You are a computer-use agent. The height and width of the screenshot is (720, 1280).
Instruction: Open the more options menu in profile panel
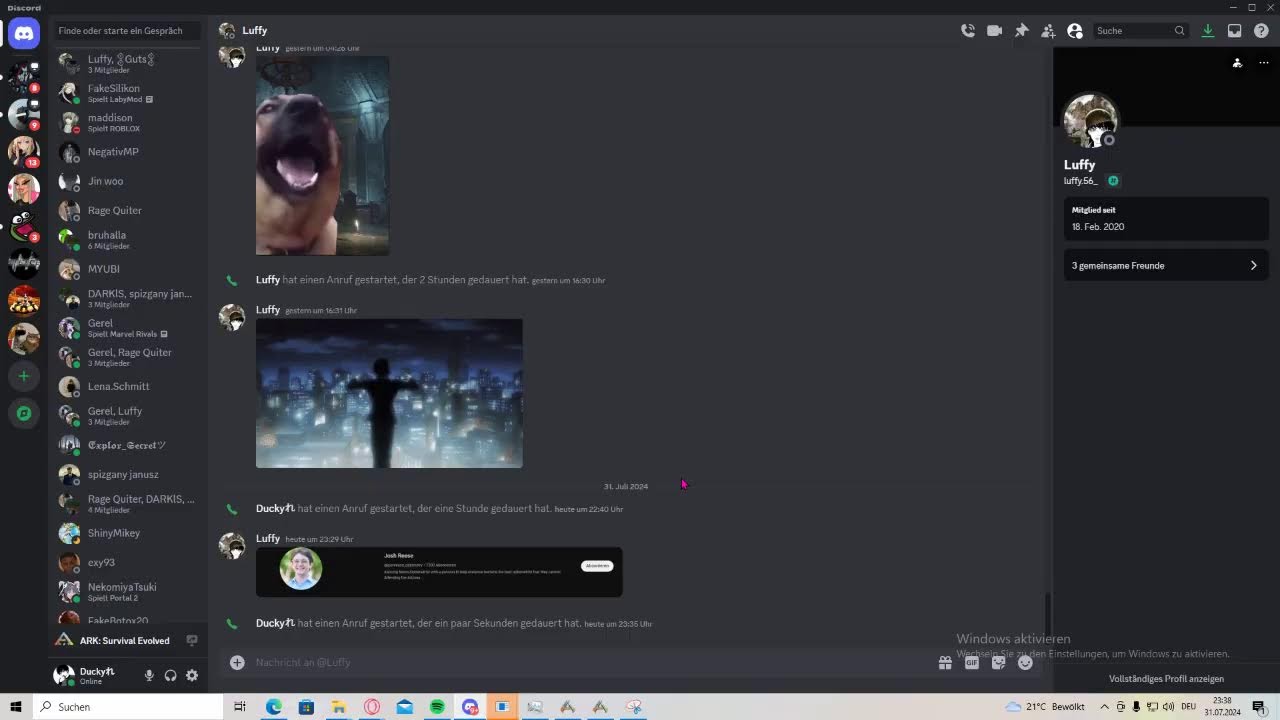(x=1263, y=63)
